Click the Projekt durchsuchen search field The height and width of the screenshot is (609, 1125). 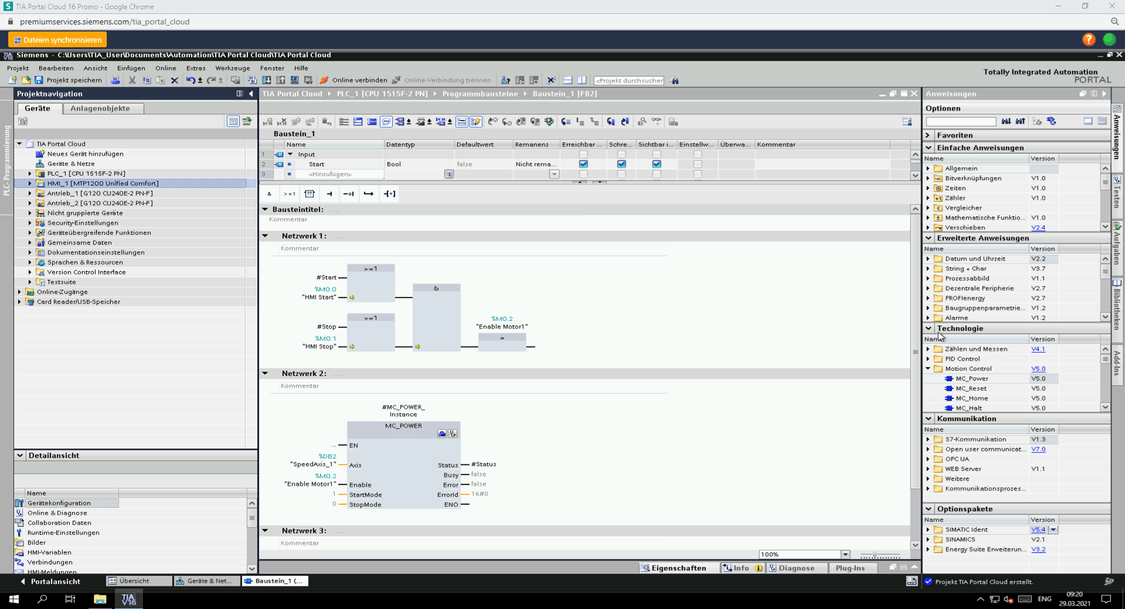click(629, 80)
